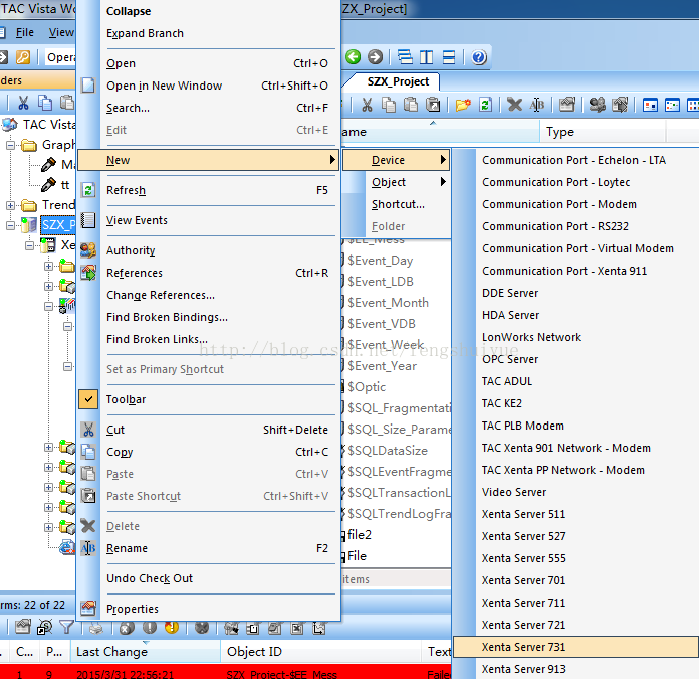This screenshot has width=699, height=679.
Task: Collapse the Xe tree node
Action: pos(29,245)
